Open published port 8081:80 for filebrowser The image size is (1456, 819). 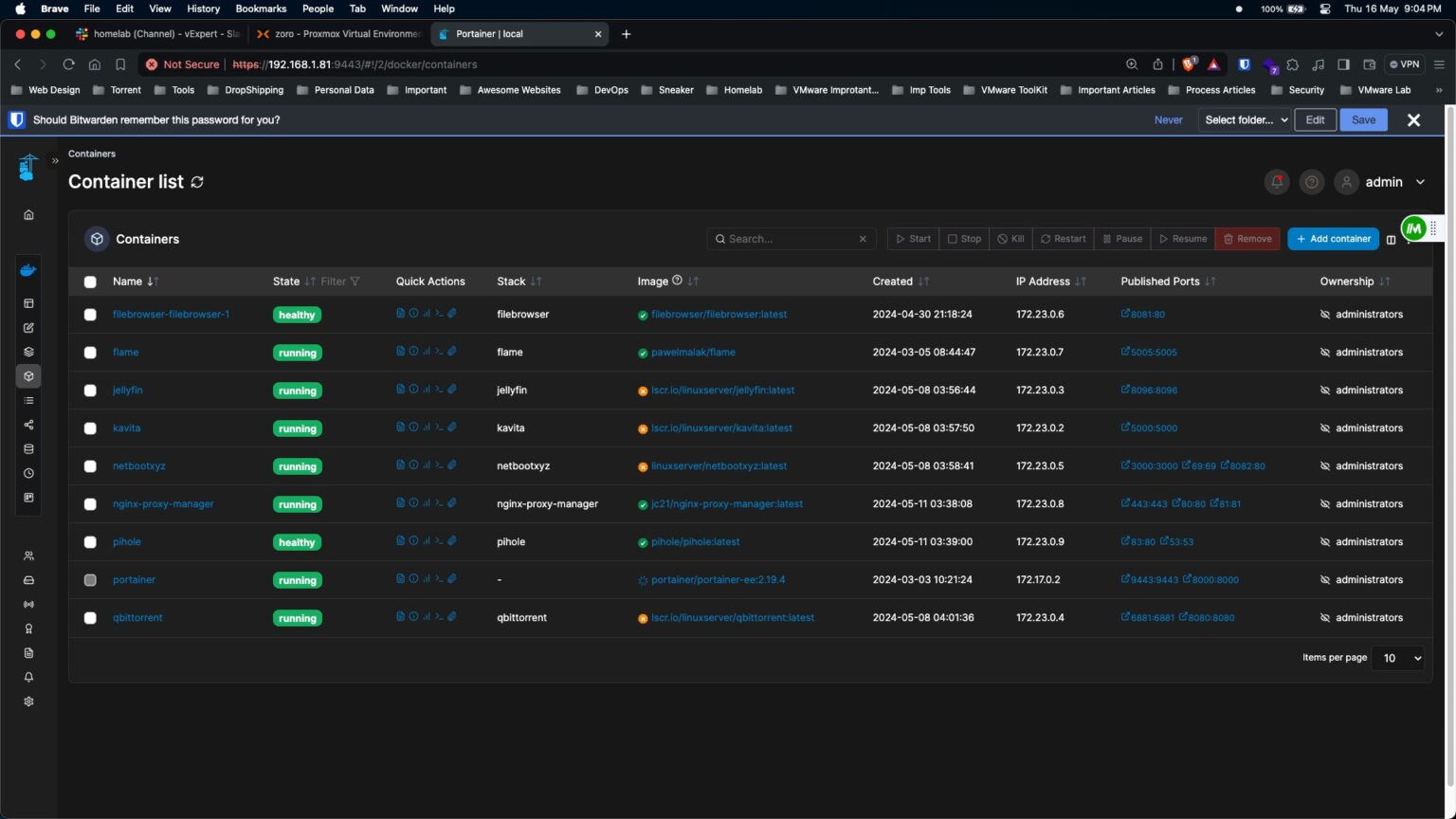1145,314
